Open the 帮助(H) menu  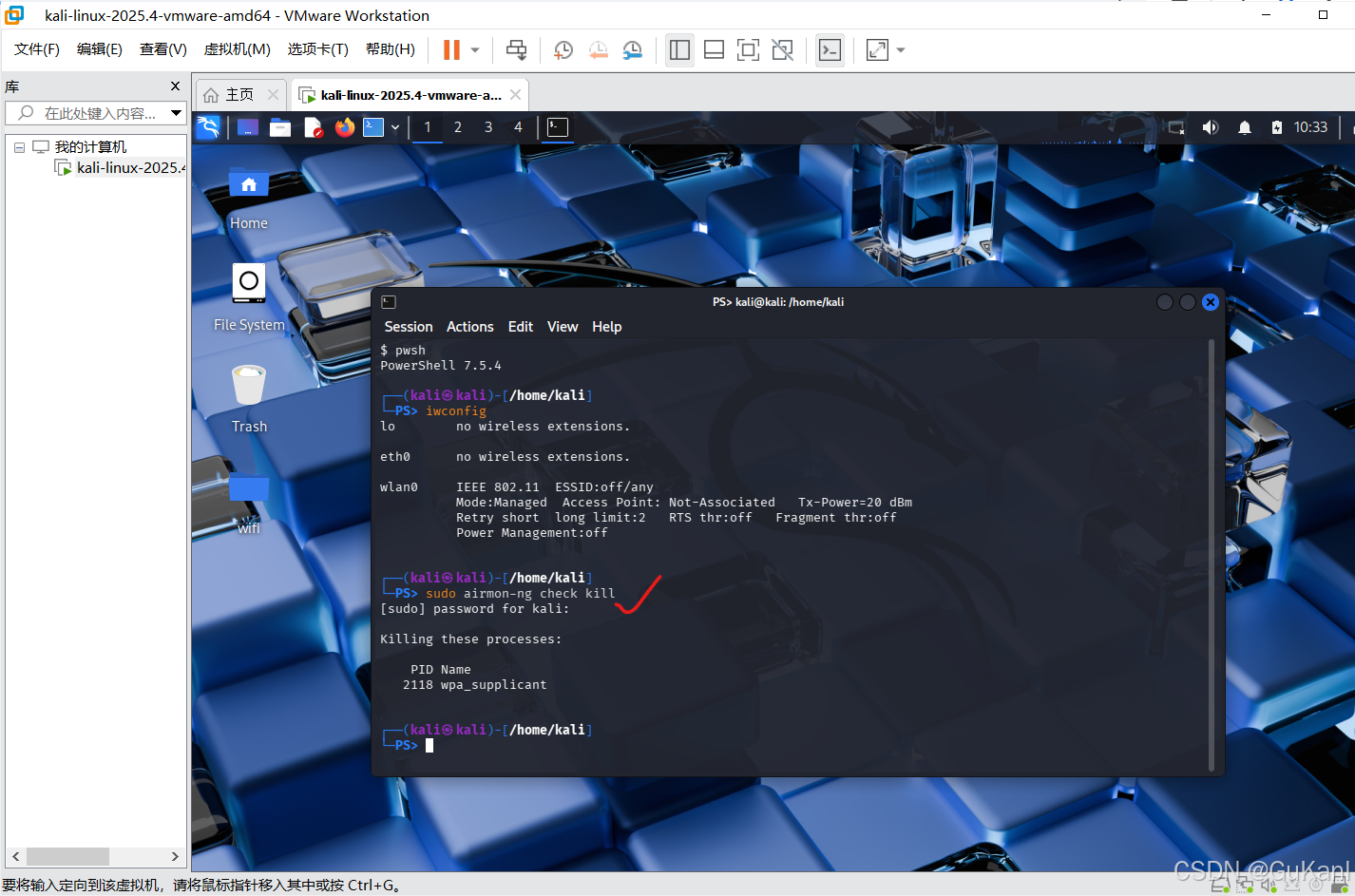(x=391, y=49)
